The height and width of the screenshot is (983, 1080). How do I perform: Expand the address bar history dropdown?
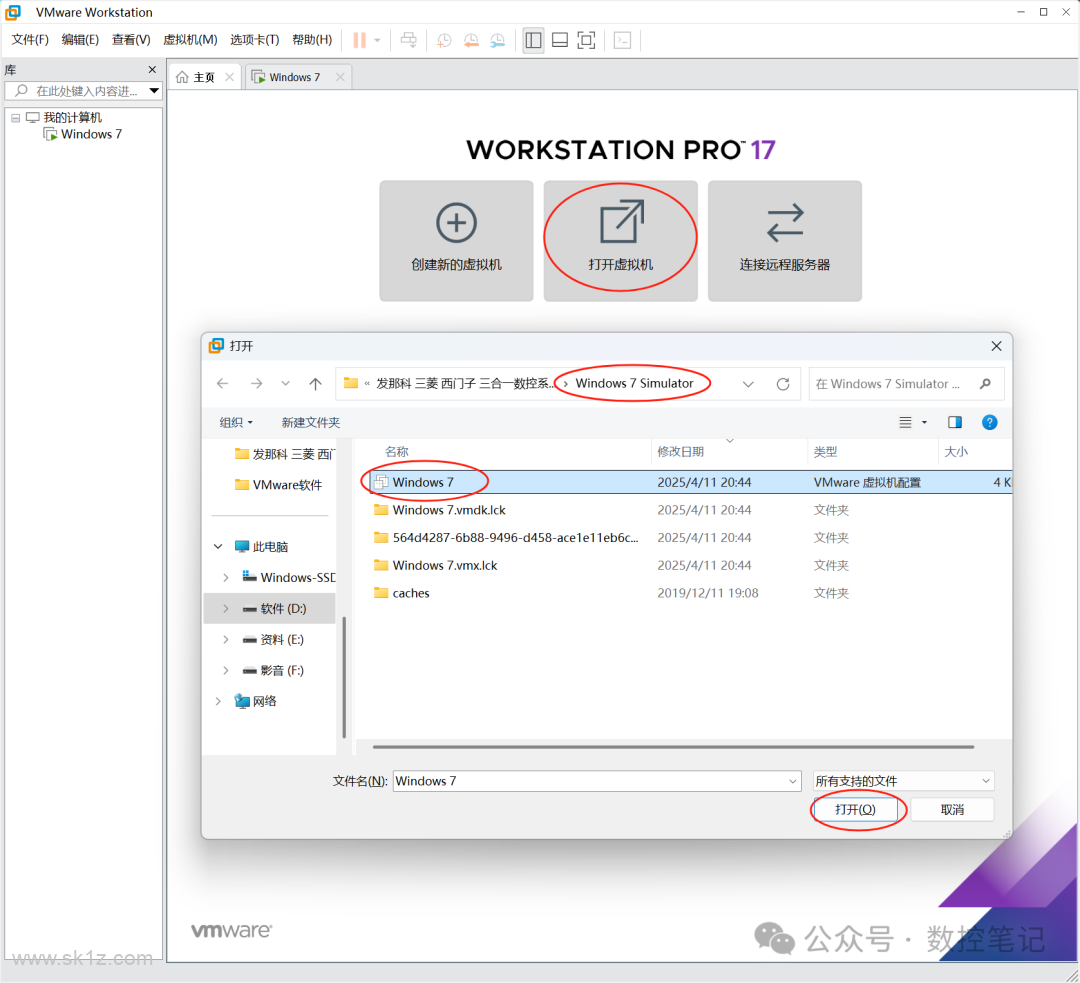point(748,384)
